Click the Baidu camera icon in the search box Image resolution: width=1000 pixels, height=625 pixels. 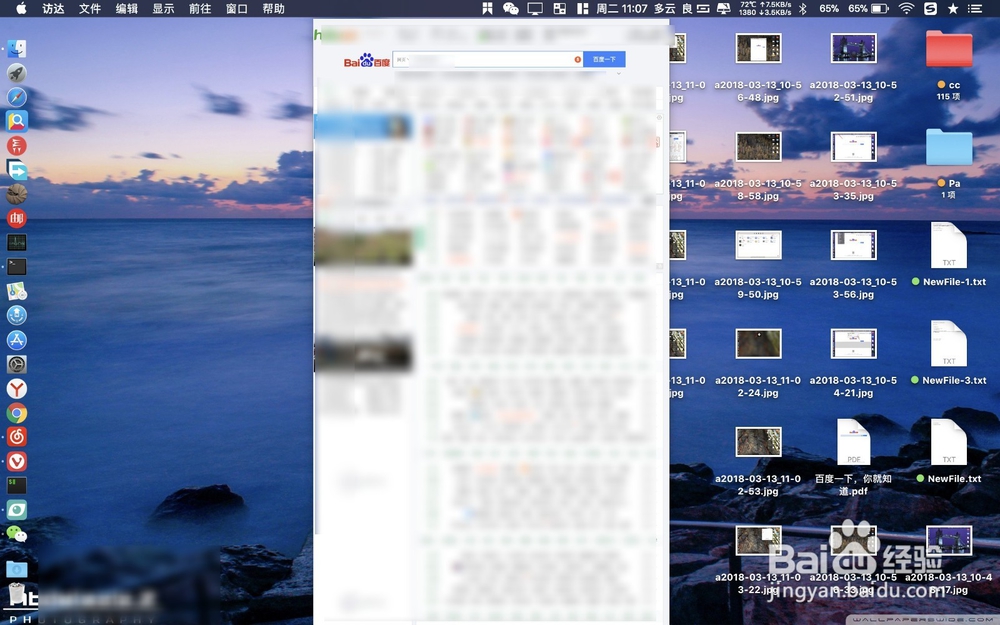pos(578,59)
